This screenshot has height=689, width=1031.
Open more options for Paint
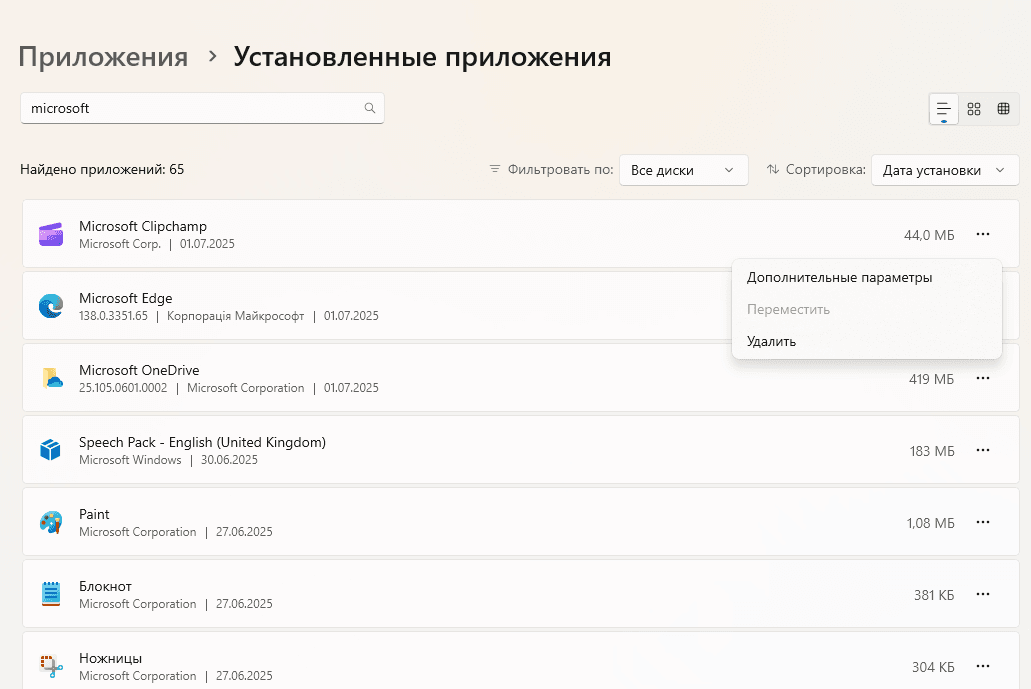click(983, 522)
